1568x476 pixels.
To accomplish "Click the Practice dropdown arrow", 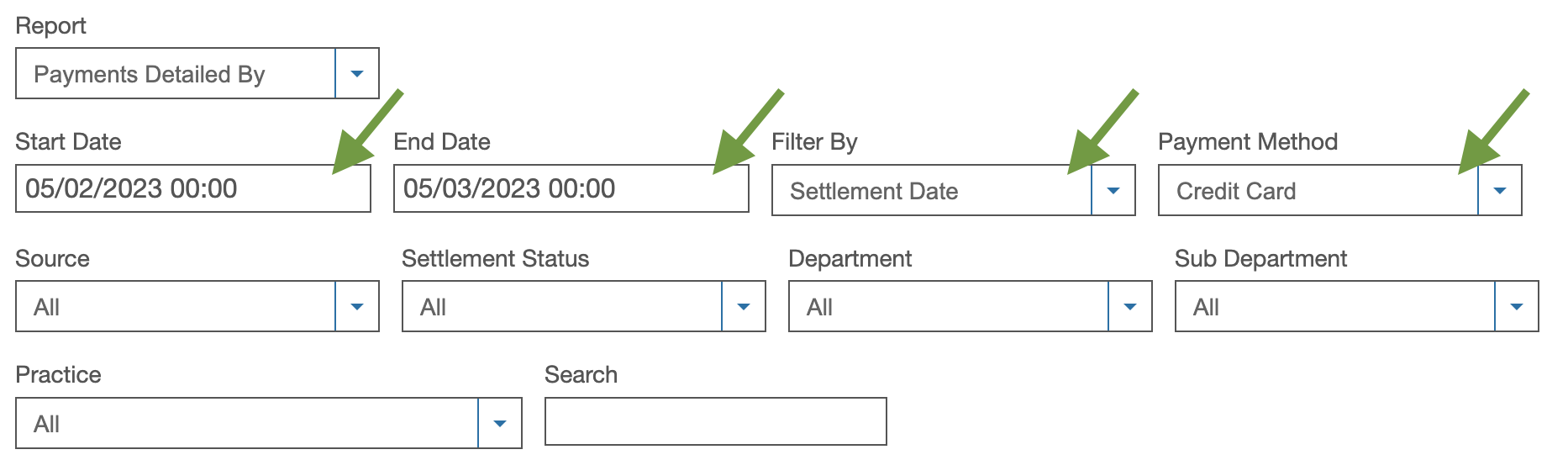I will (x=500, y=424).
